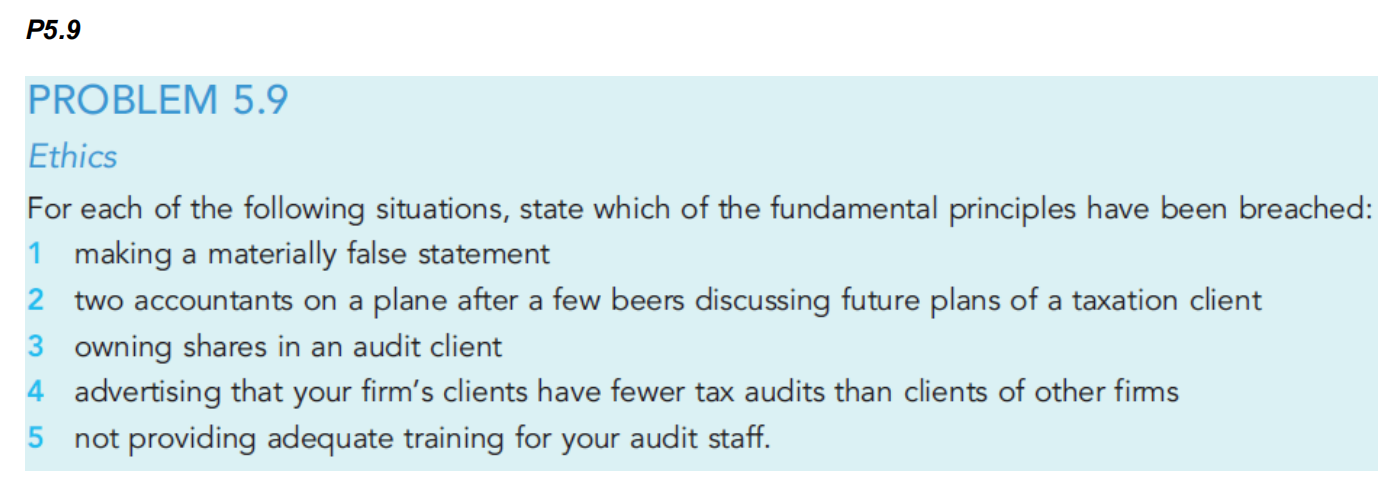This screenshot has height=489, width=1391.
Task: Click the words 'clients of other firms'
Action: (x=1041, y=392)
